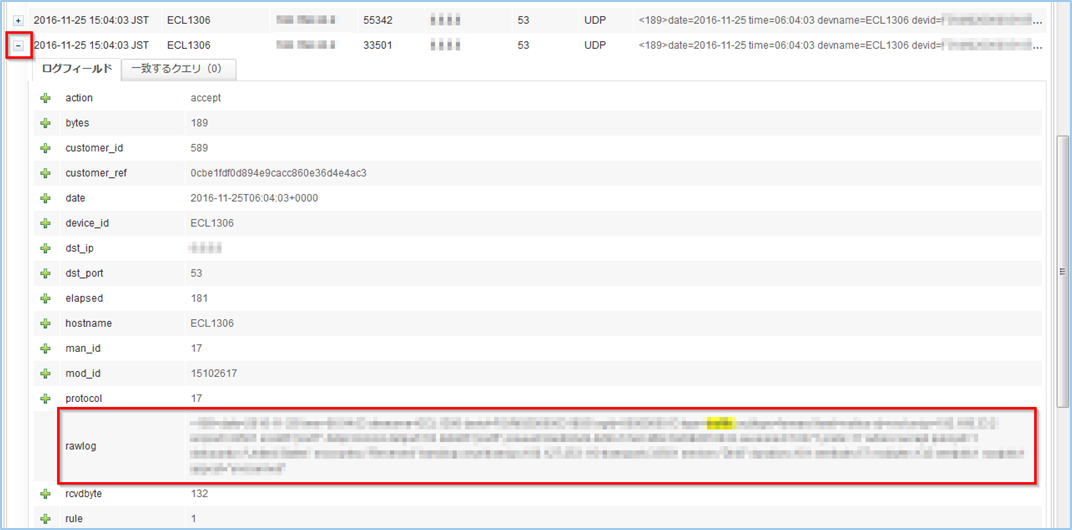Screen dimensions: 1072x530
Task: Click the dst_port value 53
Action: [196, 273]
